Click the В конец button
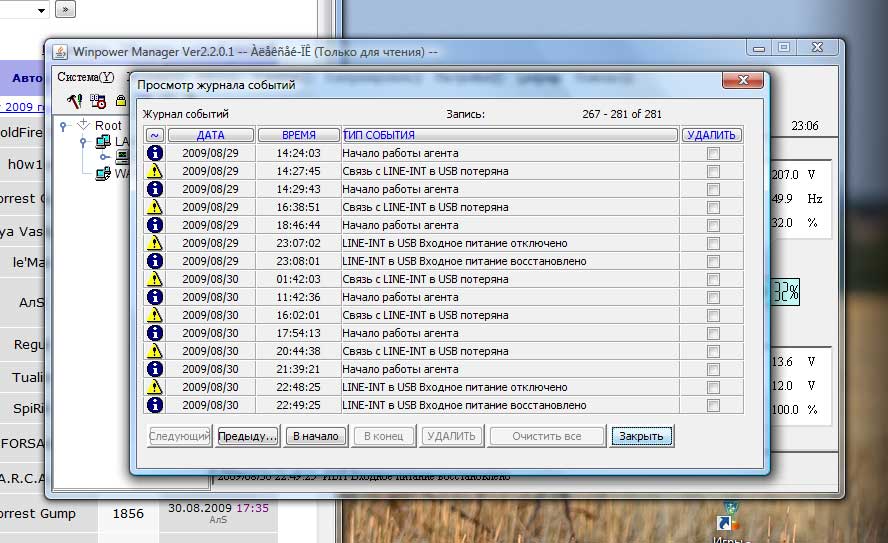Screen dimensions: 888x543 click(x=383, y=436)
